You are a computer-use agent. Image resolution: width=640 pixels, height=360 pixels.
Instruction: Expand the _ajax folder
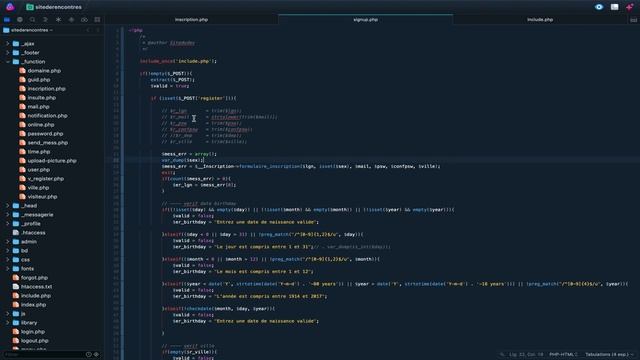[x=7, y=43]
